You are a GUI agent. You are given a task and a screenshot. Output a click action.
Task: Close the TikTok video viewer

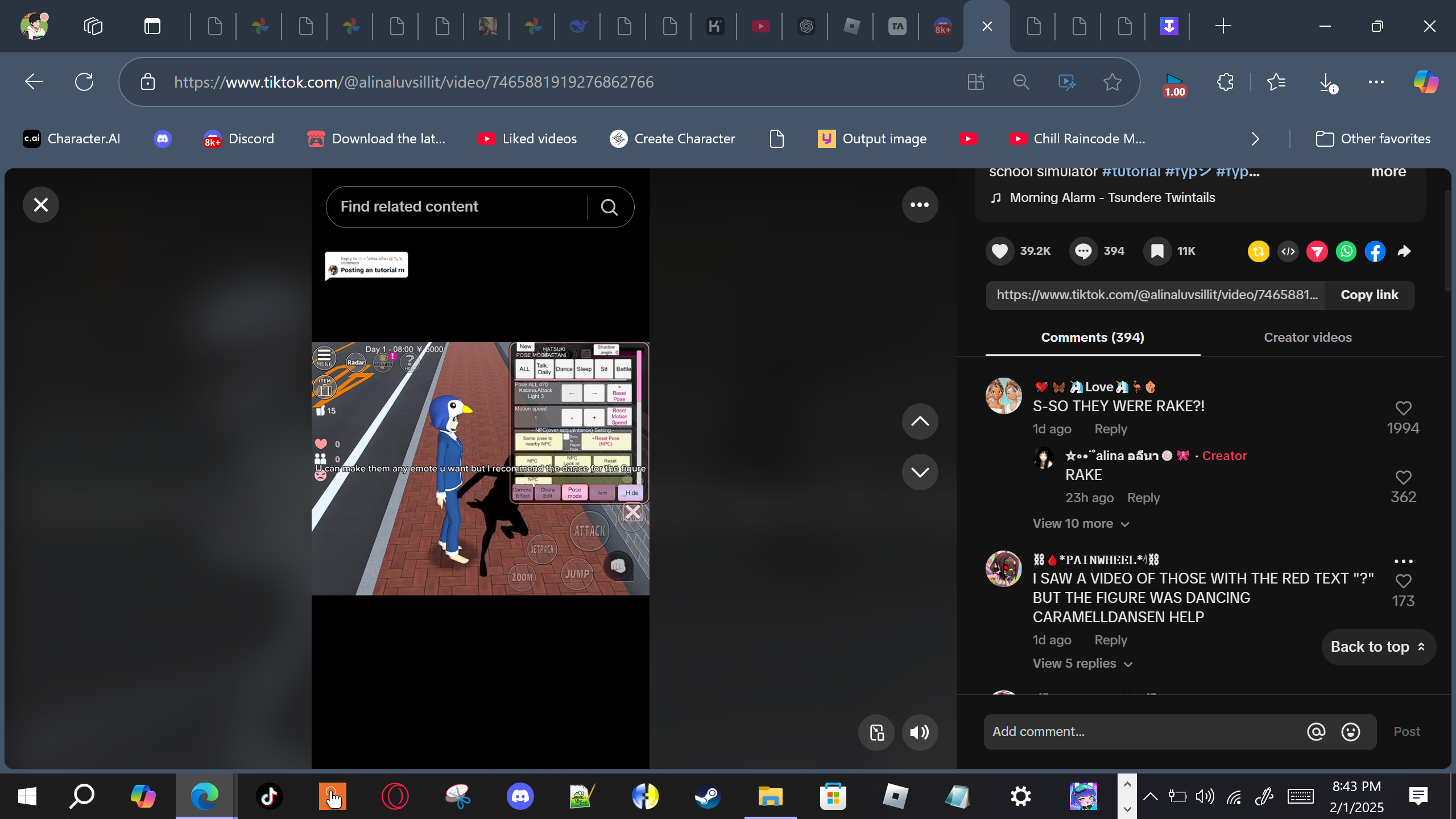click(41, 205)
